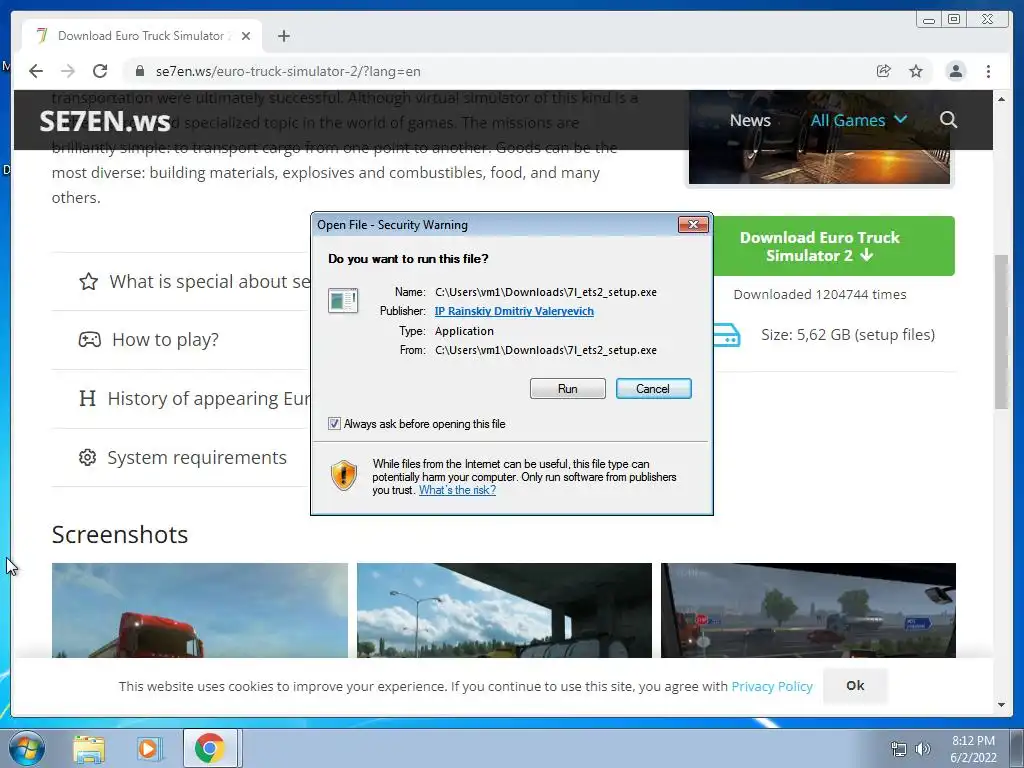
Task: Click the H icon beside History of appearing
Action: coord(87,398)
